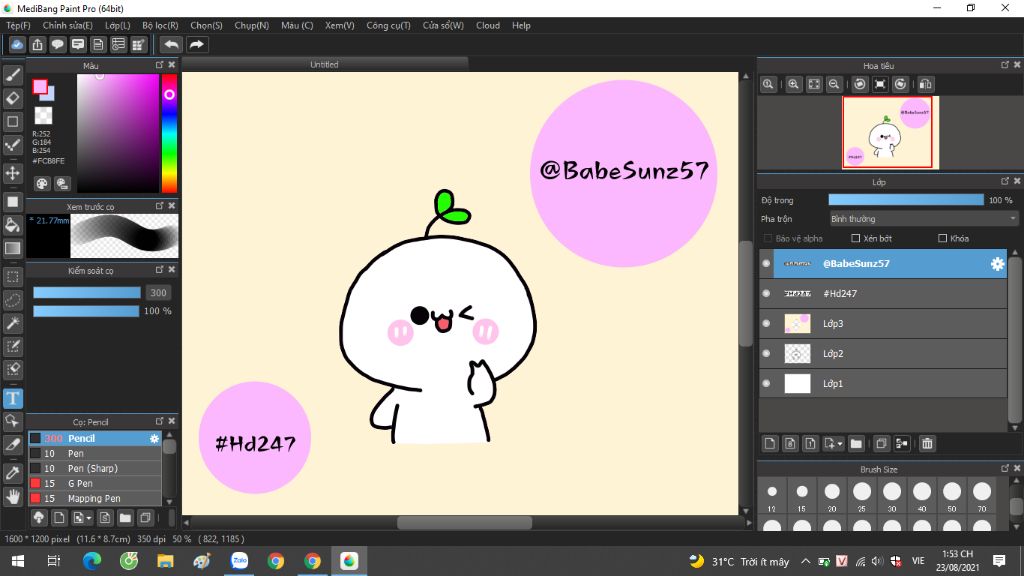Toggle the Bảo vệ alpha checkbox
Viewport: 1024px width, 576px height.
click(768, 238)
